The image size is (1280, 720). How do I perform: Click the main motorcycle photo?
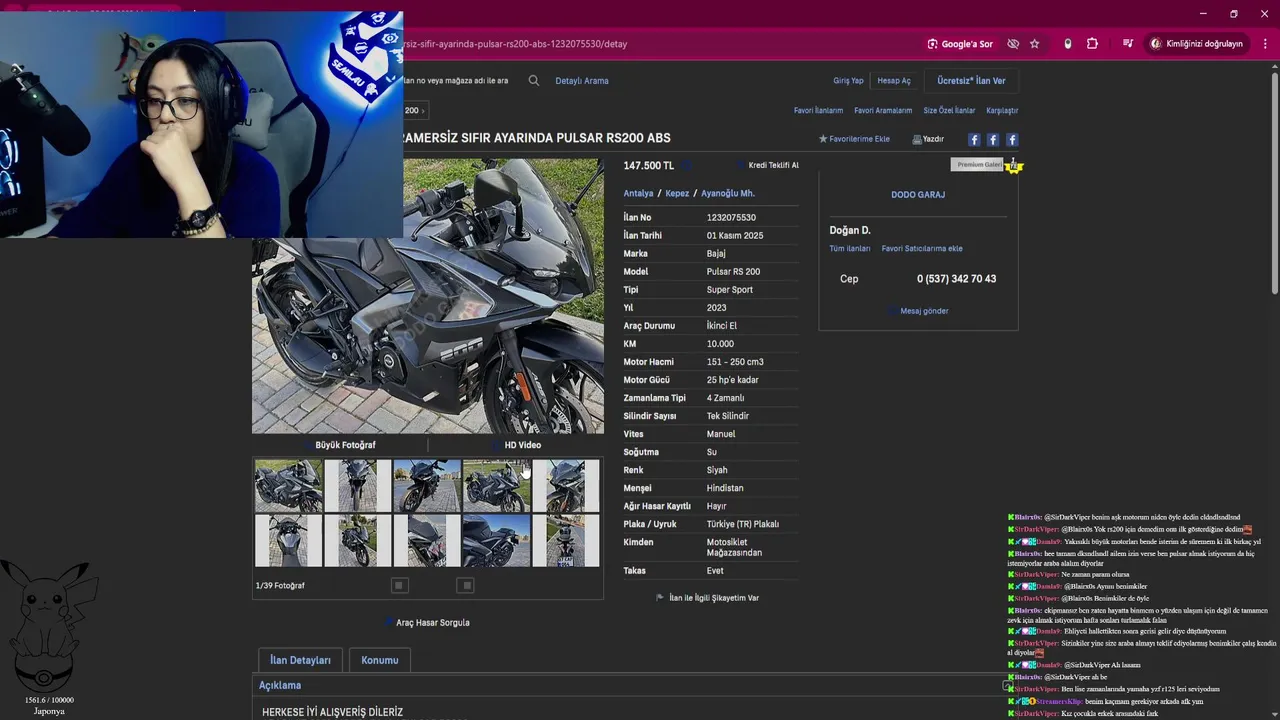pos(428,296)
